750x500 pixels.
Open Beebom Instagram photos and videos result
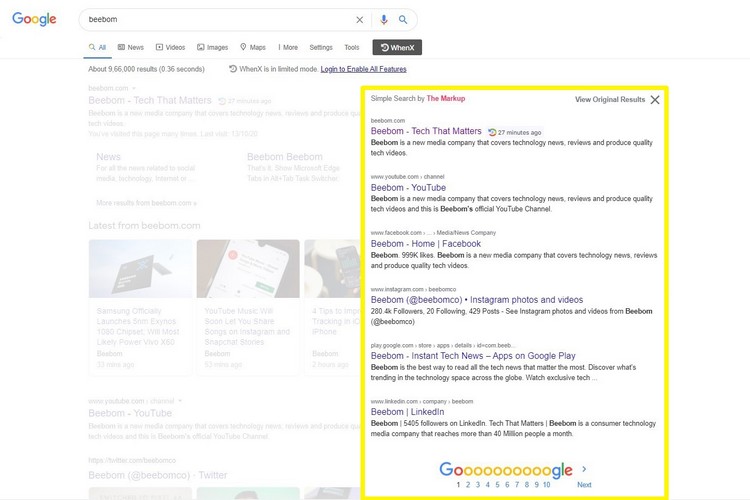click(477, 300)
